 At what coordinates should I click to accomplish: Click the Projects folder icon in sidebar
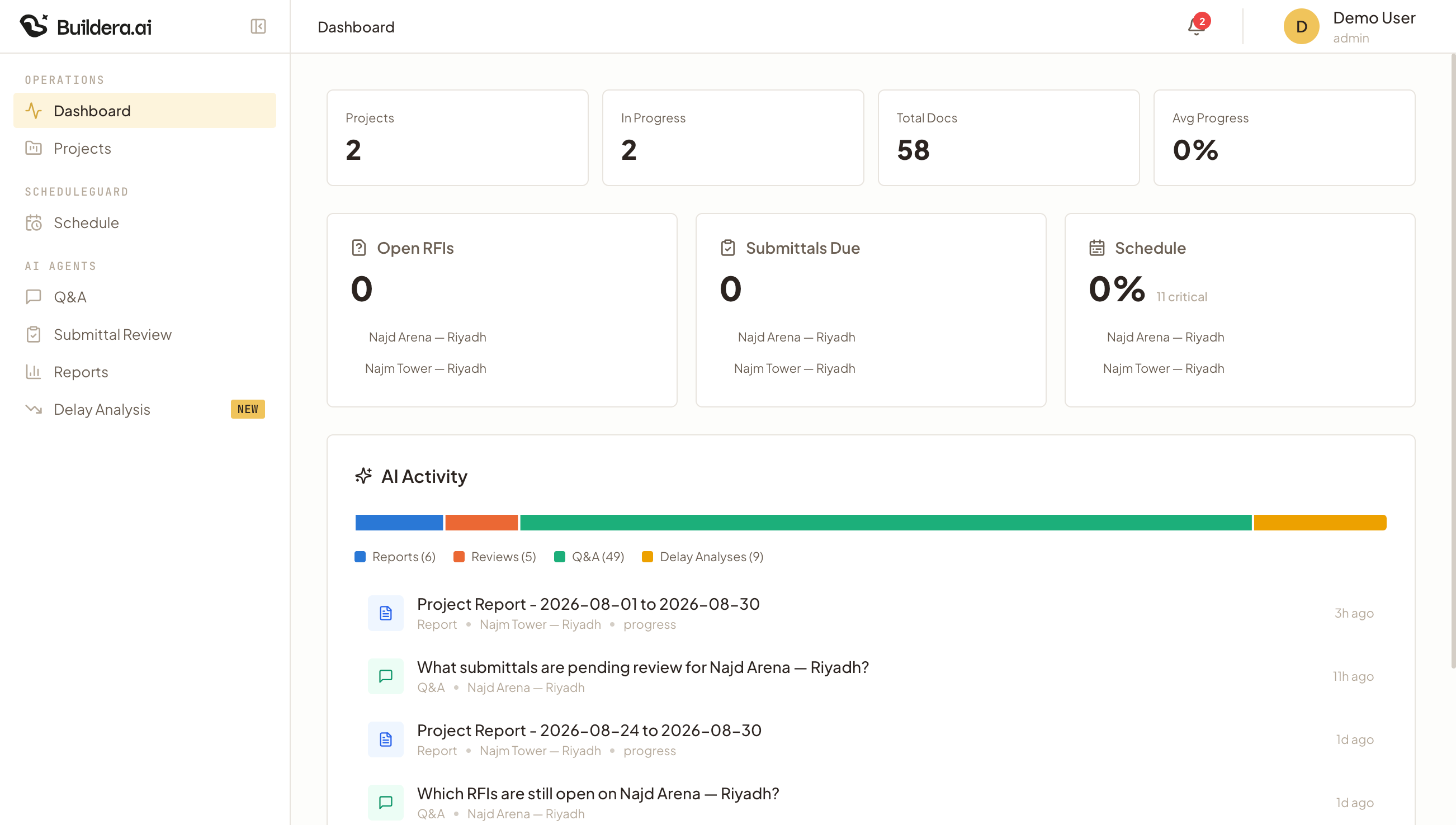33,148
